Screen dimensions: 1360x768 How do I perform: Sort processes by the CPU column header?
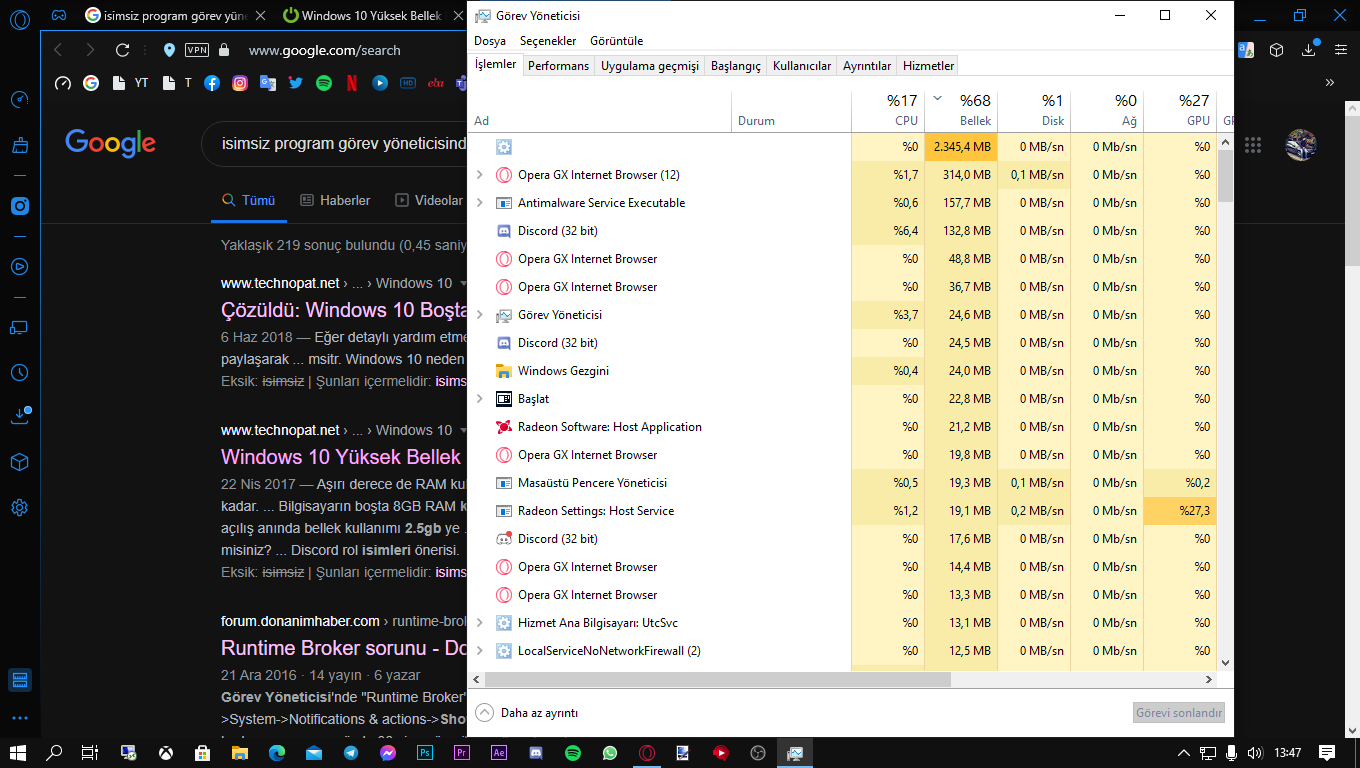coord(888,110)
